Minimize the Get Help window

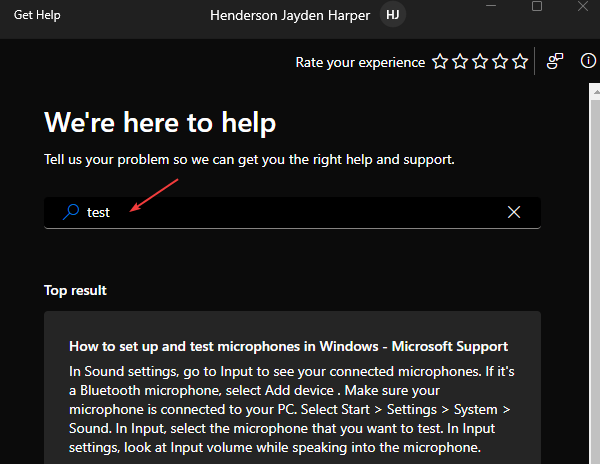pos(491,6)
